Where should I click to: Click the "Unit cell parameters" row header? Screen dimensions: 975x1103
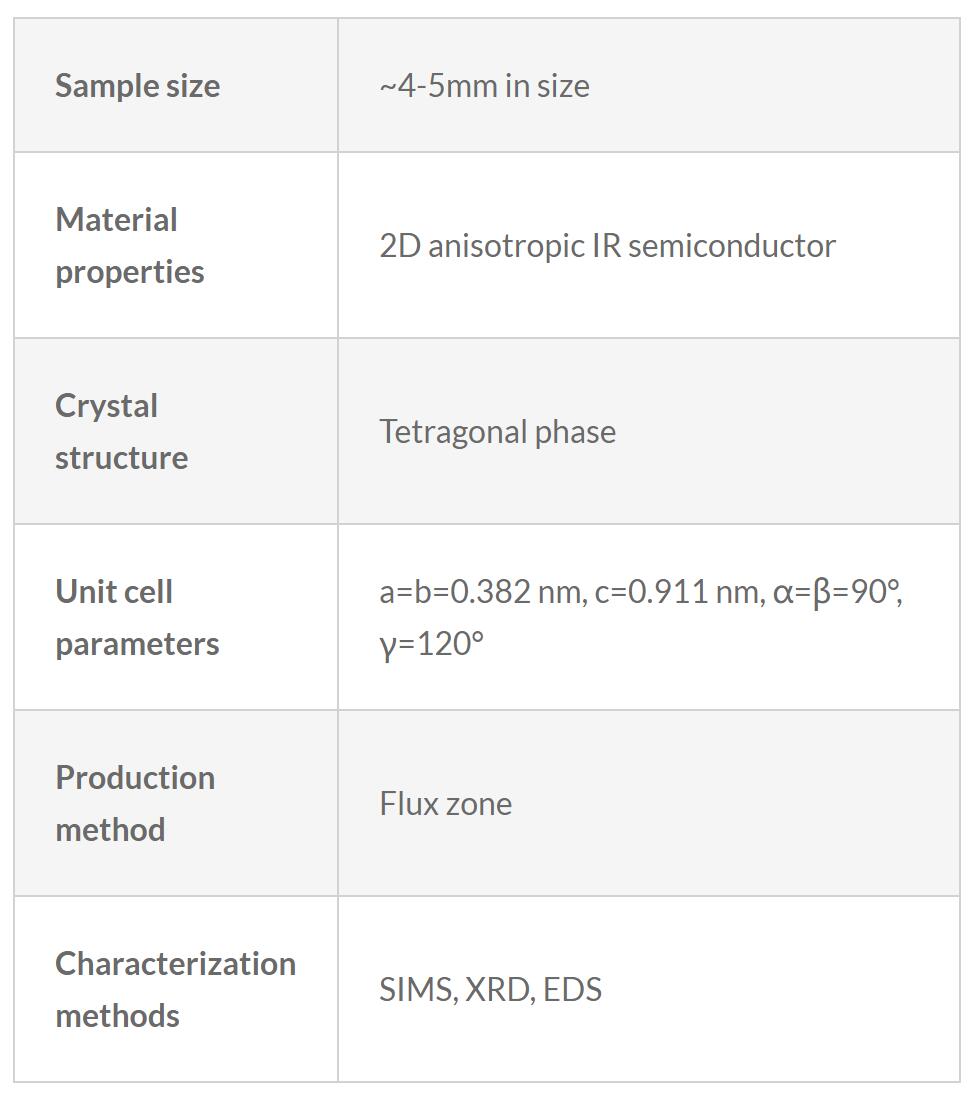pyautogui.click(x=137, y=618)
